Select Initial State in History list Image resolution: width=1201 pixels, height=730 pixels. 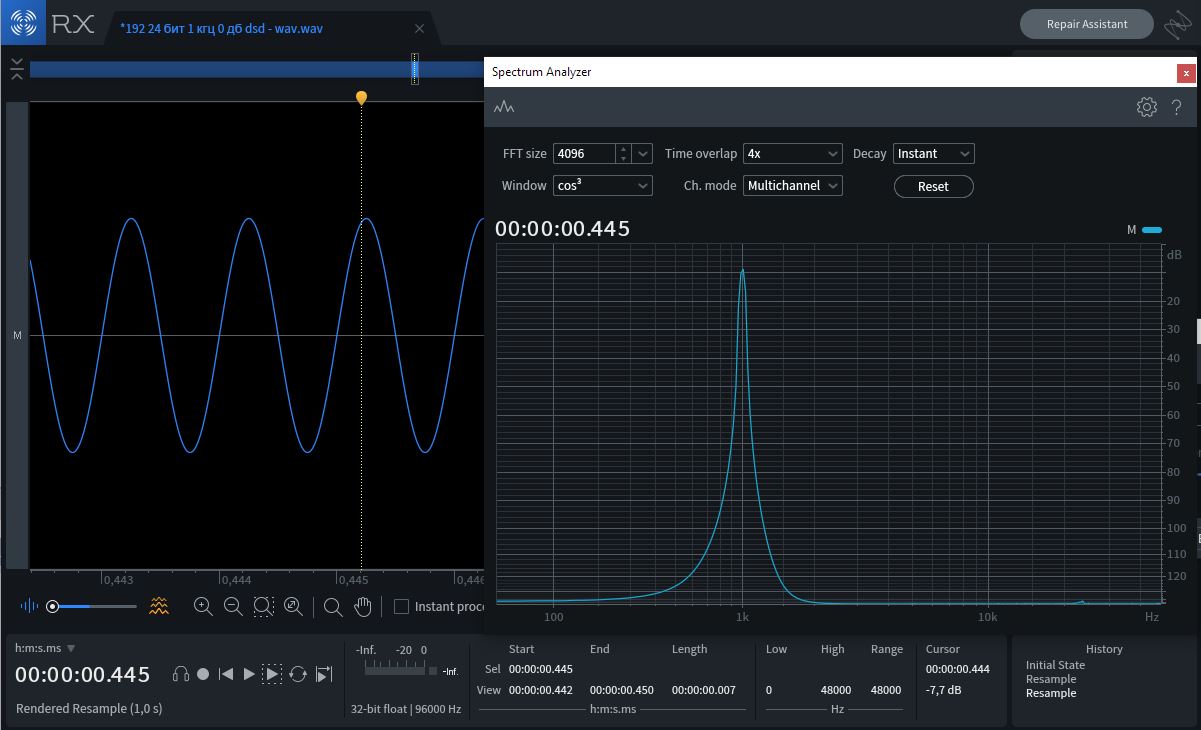pyautogui.click(x=1055, y=665)
